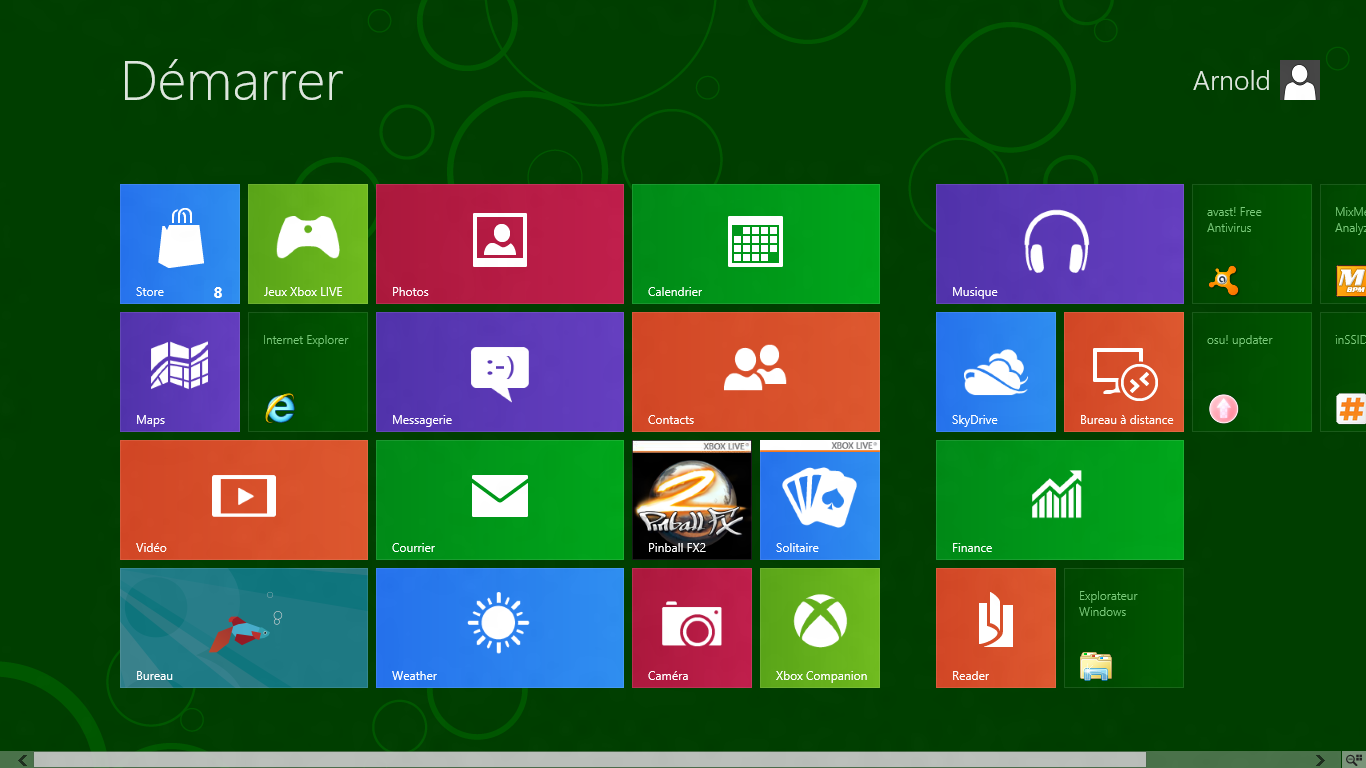Open Explorateur Windows tile
Viewport: 1366px width, 768px height.
click(1124, 628)
